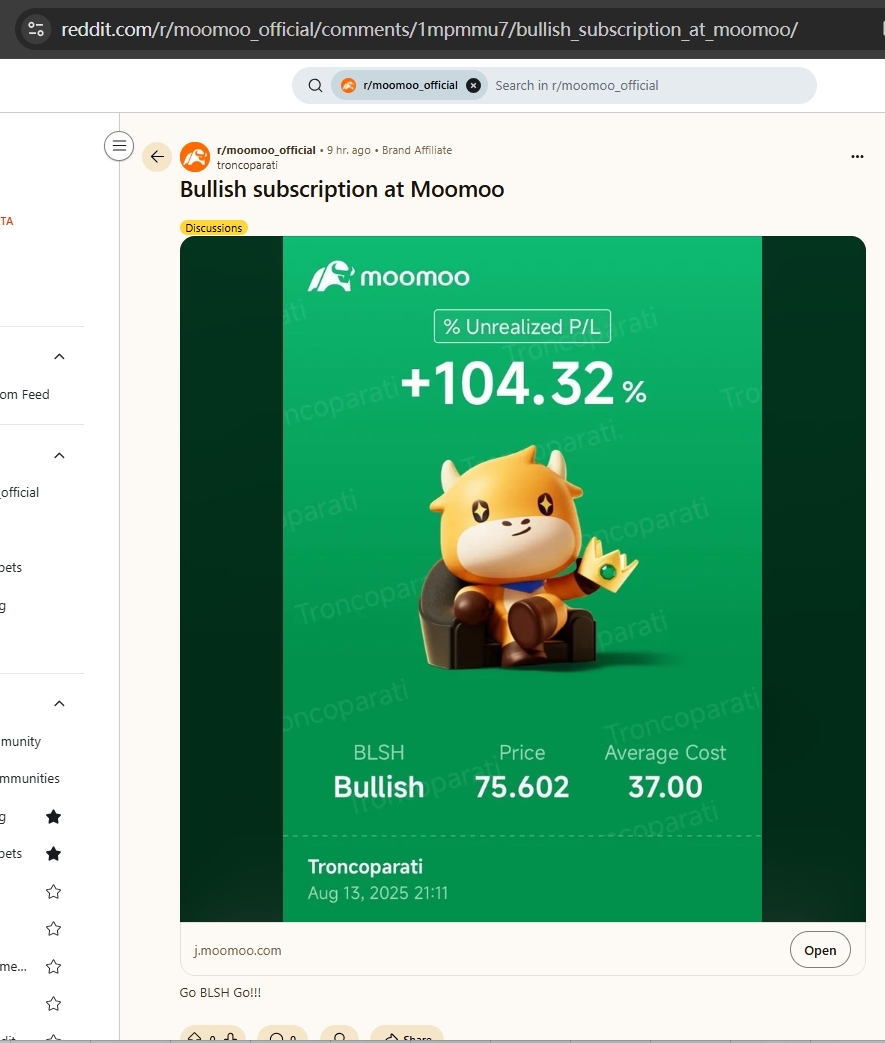Click the partially visible Share button
Screen dimensions: 885x1043
(407, 1034)
